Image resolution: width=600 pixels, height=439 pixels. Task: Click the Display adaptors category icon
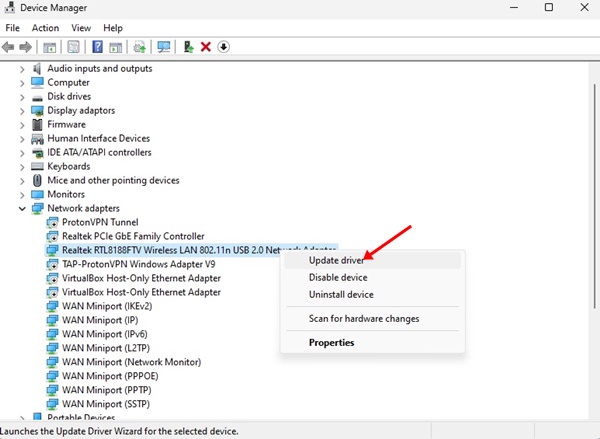[37, 111]
